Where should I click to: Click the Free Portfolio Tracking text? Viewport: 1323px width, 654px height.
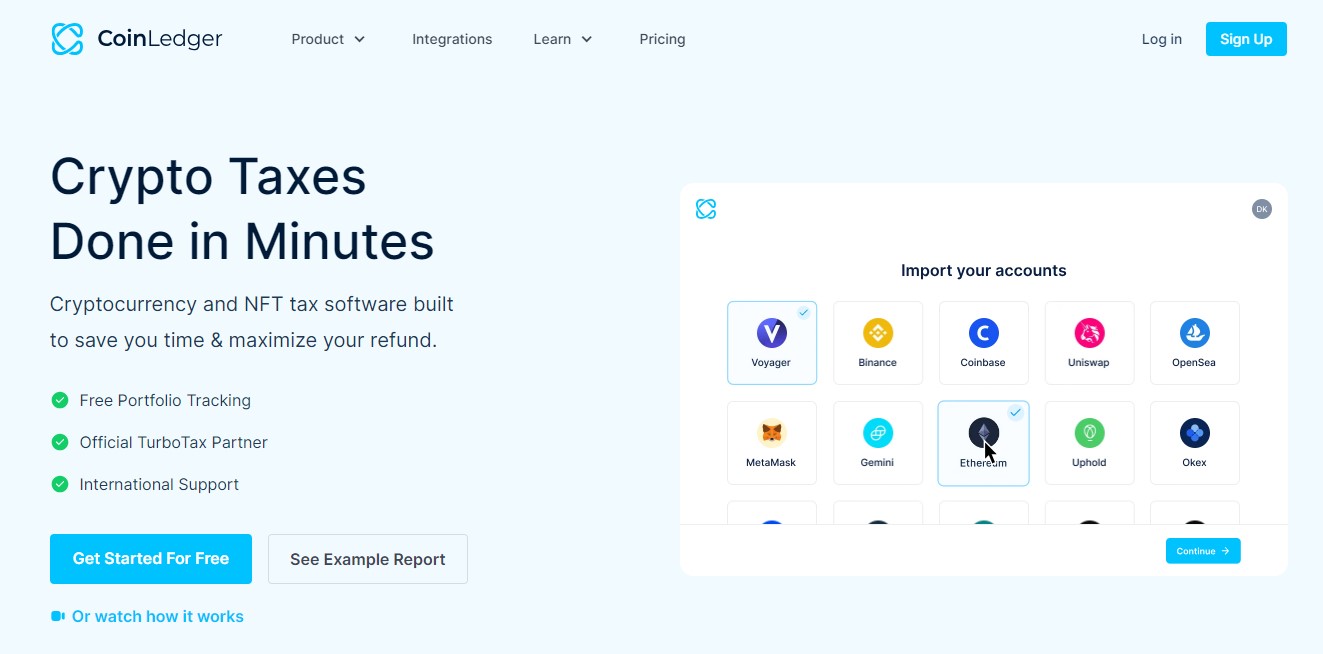(165, 400)
